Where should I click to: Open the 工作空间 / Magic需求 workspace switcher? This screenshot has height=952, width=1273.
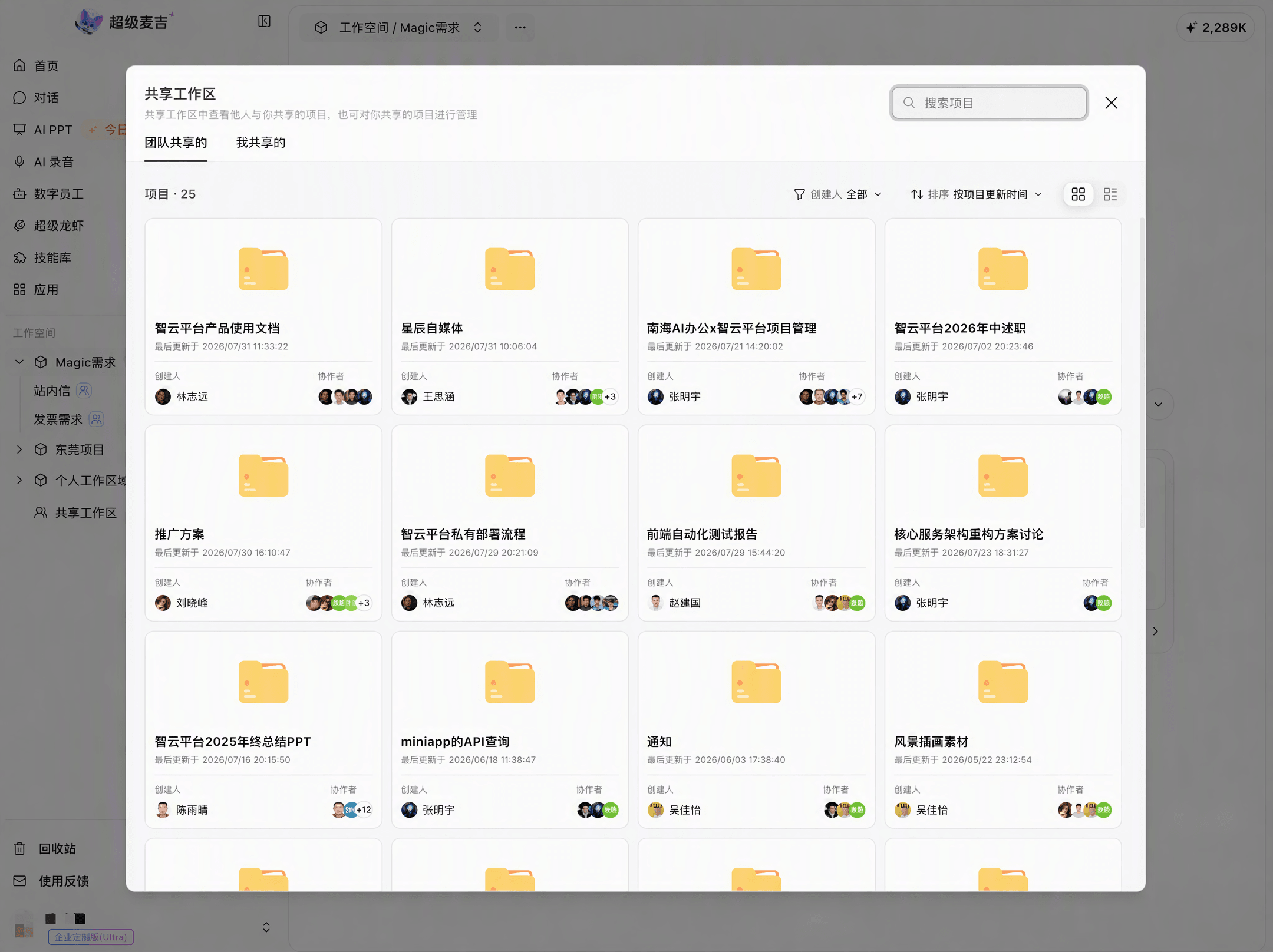(400, 27)
